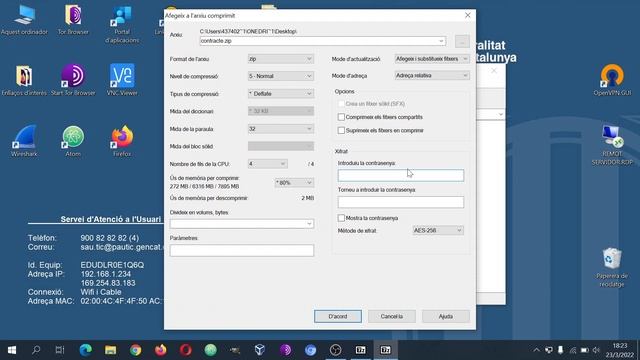Open Enllaços d'interès desktop icon
This screenshot has height=360, width=640.
[24, 80]
